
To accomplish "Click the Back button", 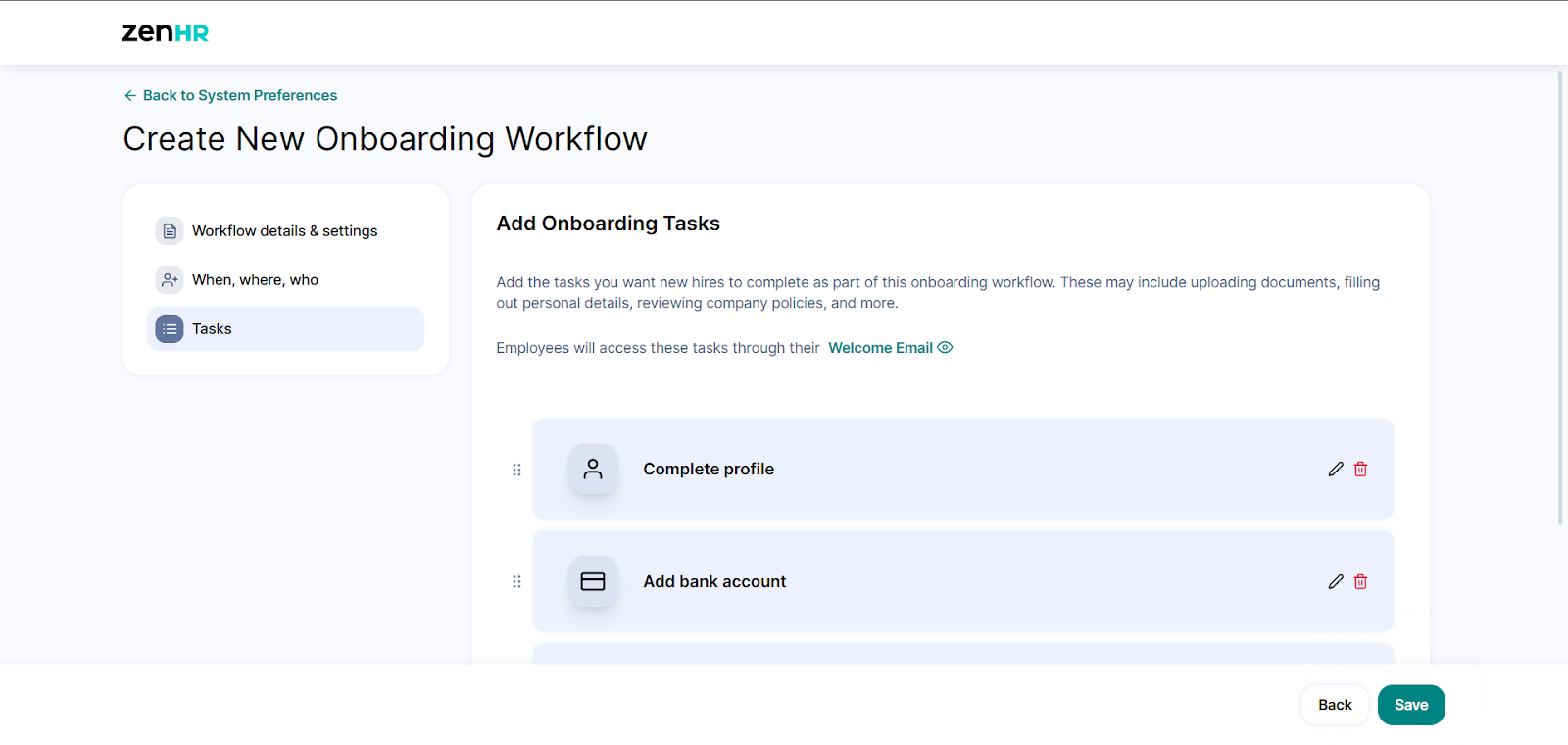I will coord(1335,705).
